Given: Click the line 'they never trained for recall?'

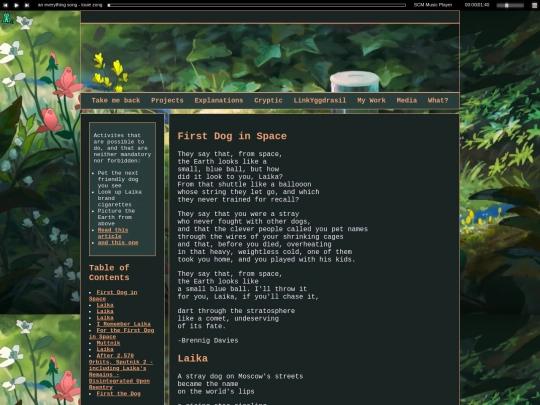Looking at the screenshot, I should point(238,199).
